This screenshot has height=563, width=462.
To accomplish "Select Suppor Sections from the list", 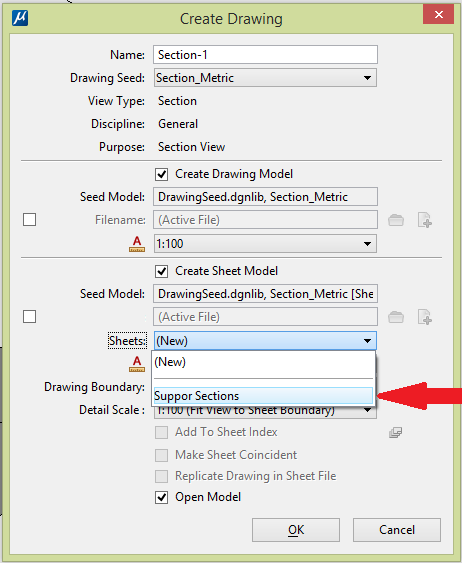I will (x=263, y=396).
